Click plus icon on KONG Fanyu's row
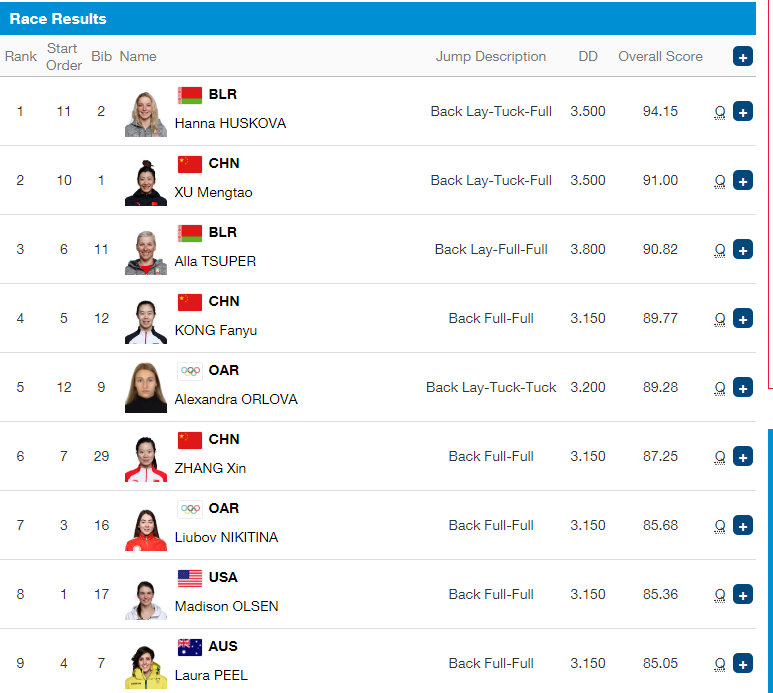773x693 pixels. 742,318
